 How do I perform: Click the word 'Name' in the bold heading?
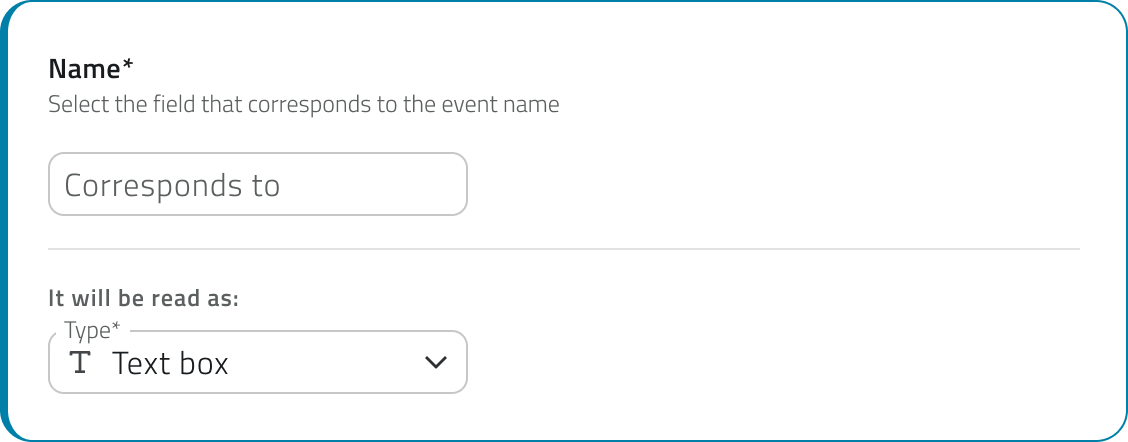pyautogui.click(x=84, y=69)
